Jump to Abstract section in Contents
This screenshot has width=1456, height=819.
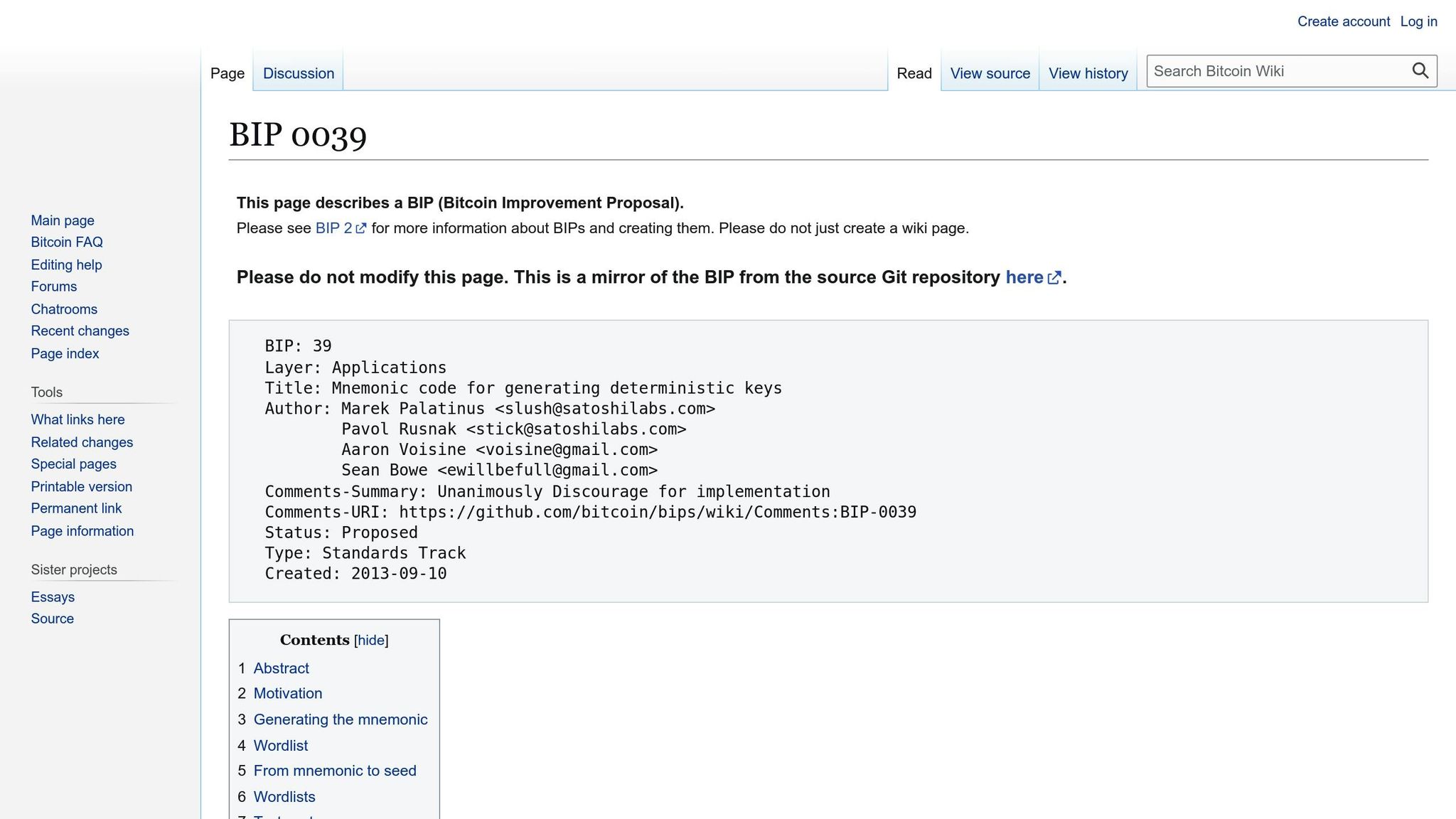[x=282, y=668]
